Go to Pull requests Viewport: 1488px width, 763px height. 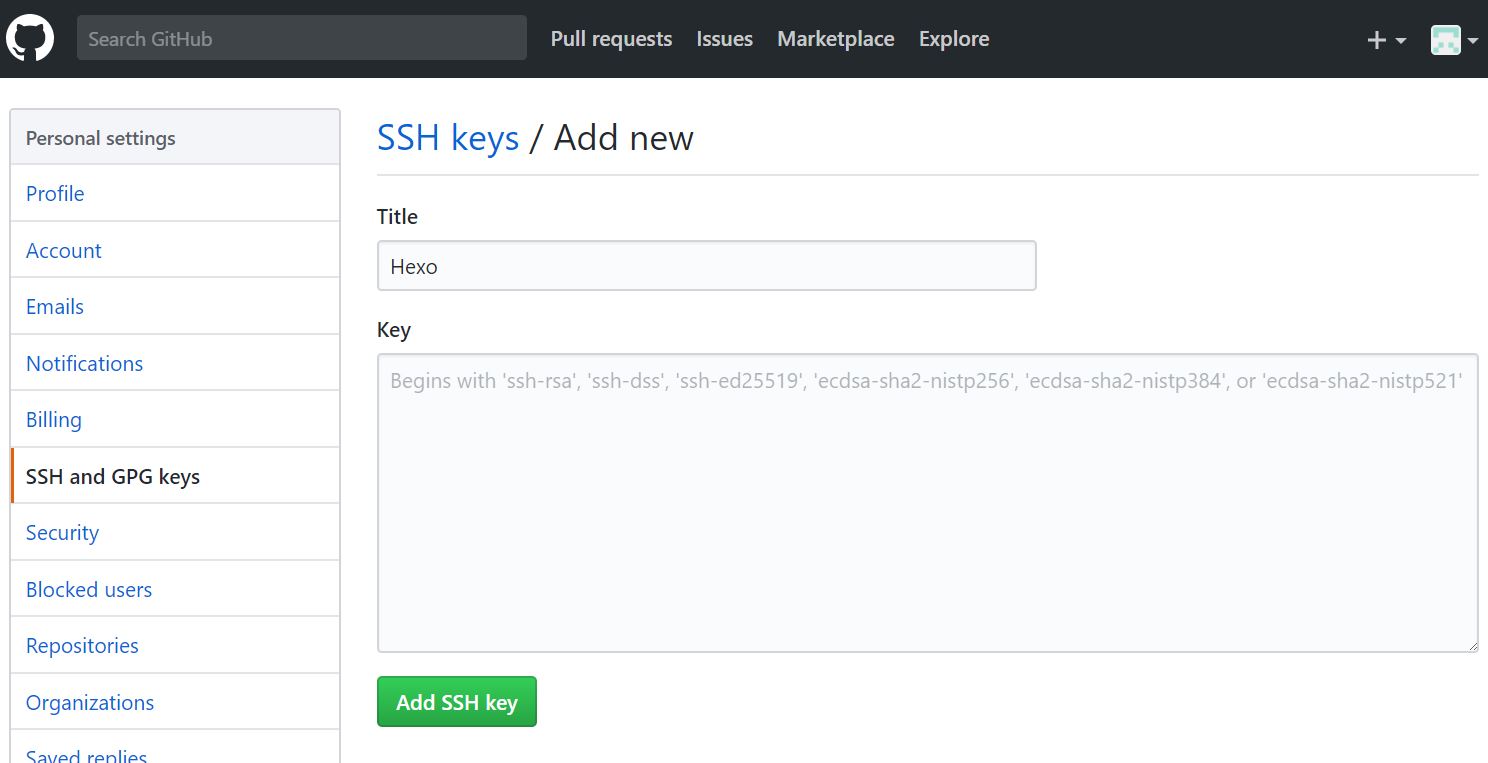tap(611, 39)
